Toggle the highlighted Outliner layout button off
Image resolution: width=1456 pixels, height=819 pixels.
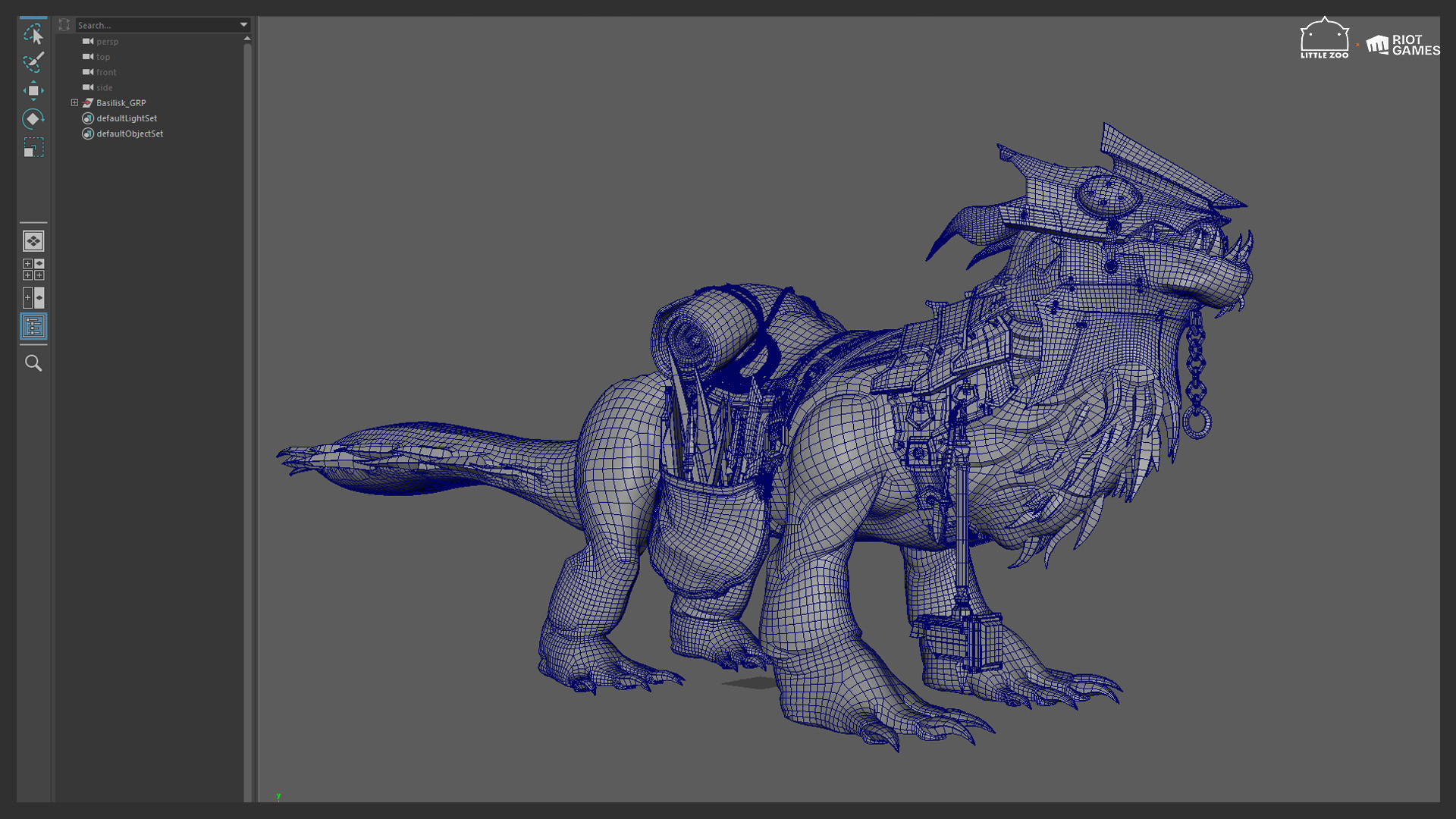coord(33,326)
